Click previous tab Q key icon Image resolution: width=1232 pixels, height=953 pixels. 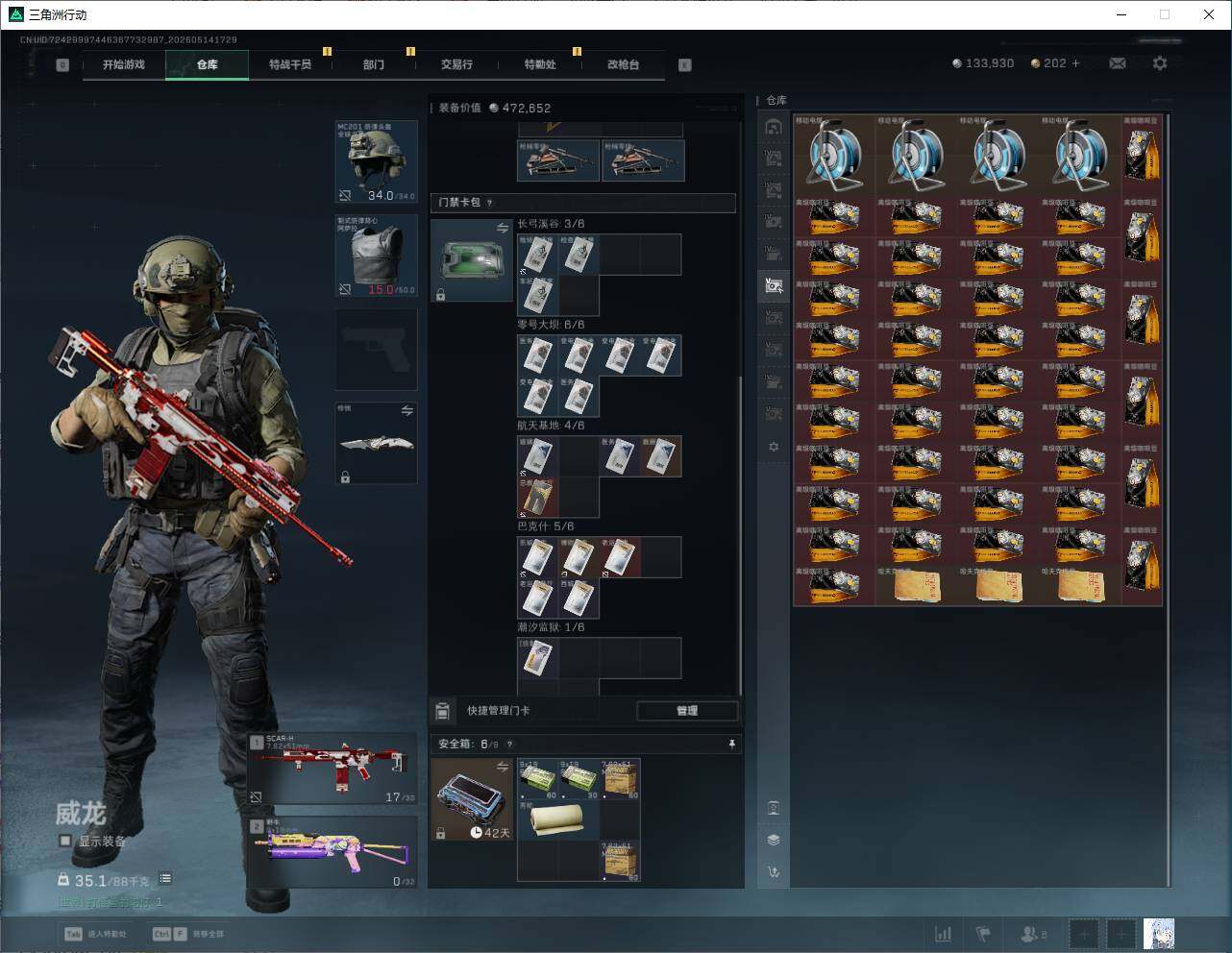[x=62, y=65]
